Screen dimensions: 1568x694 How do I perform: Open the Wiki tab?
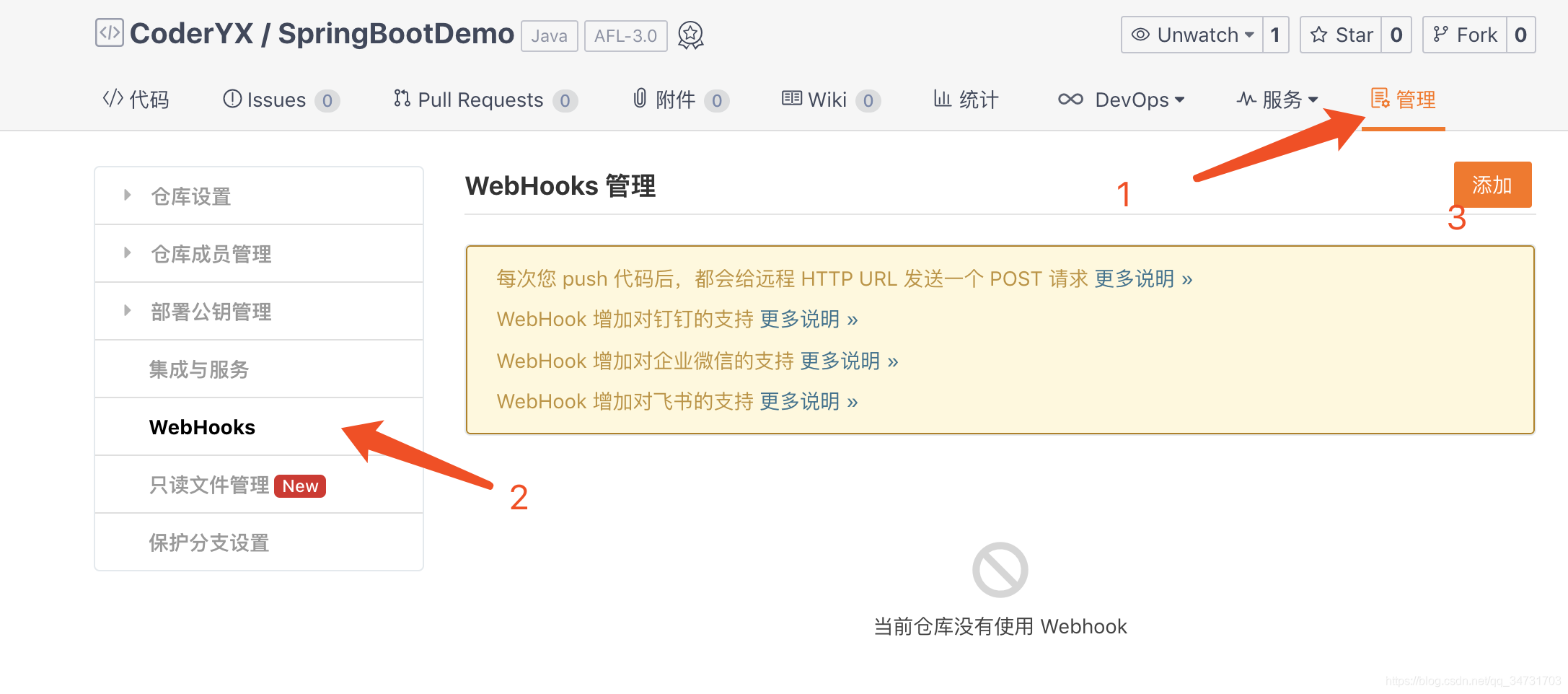(831, 100)
